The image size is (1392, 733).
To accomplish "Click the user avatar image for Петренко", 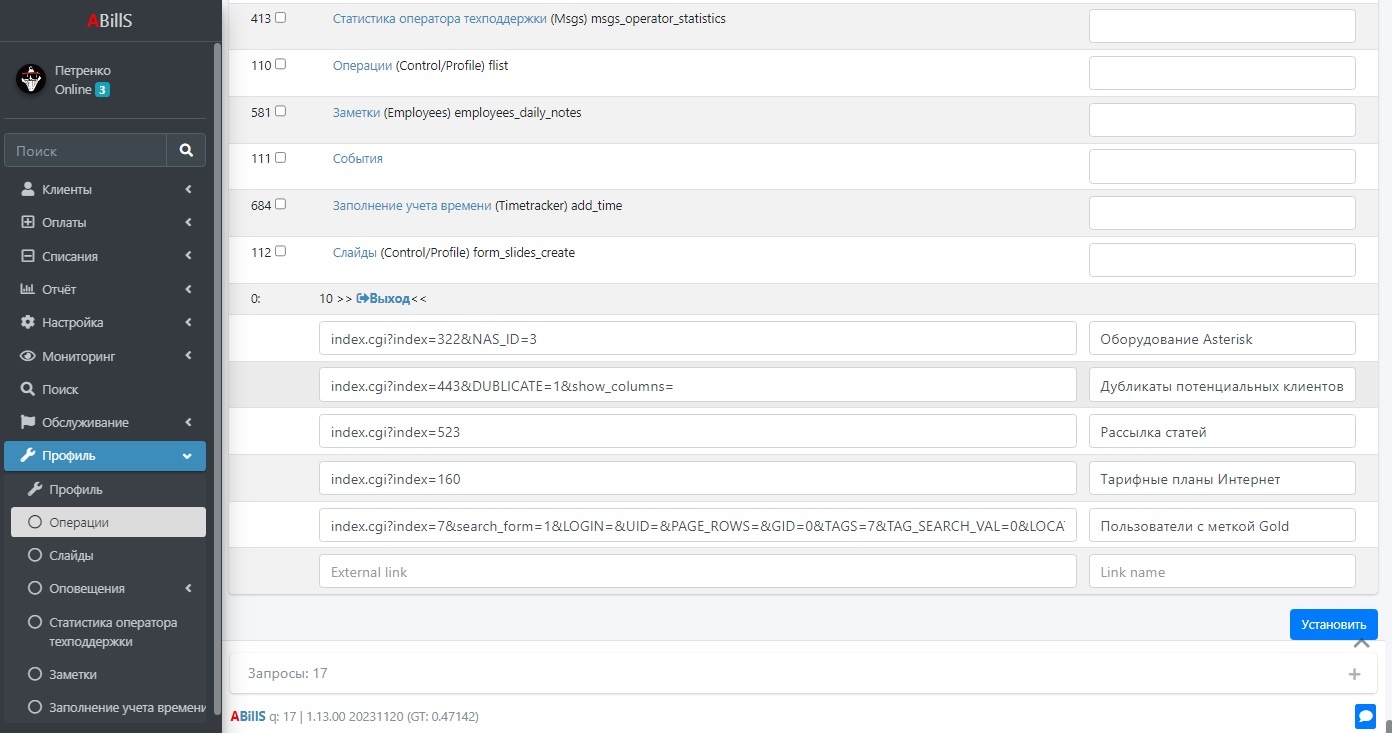I will [31, 80].
